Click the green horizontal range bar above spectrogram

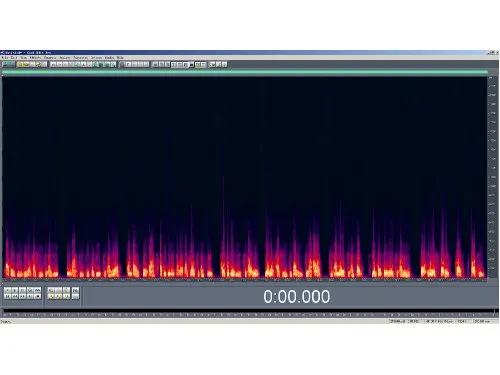pos(245,72)
